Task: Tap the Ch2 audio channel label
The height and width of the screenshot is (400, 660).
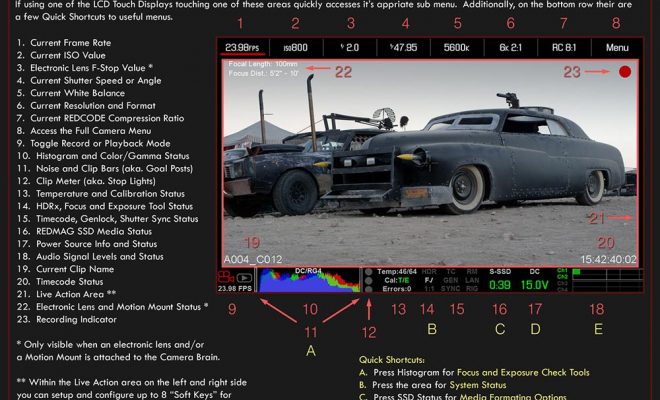Action: point(562,277)
